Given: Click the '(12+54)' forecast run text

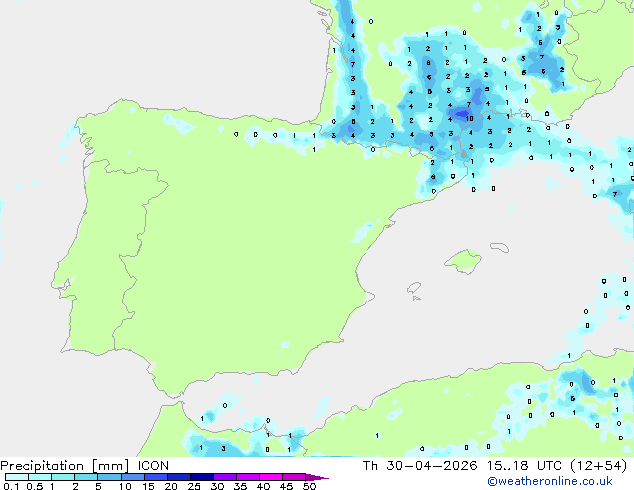Looking at the screenshot, I should (x=599, y=466).
